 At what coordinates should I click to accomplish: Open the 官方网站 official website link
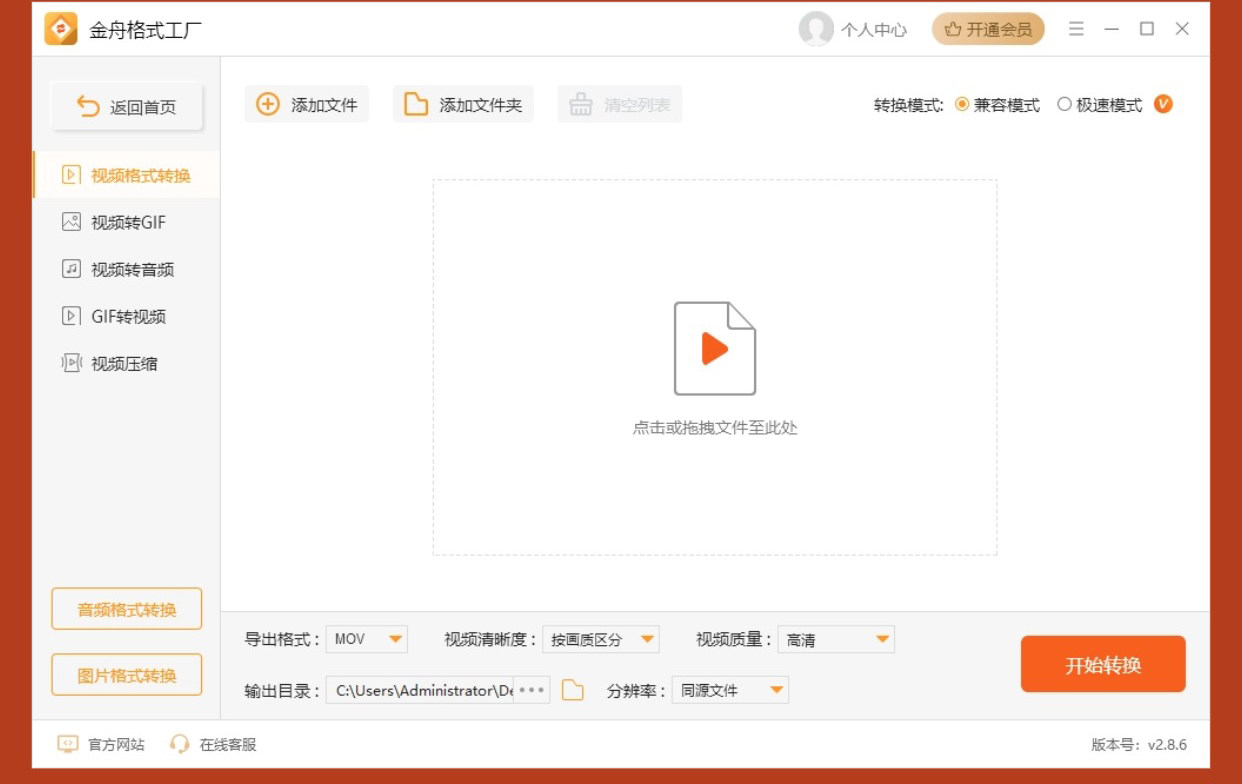pyautogui.click(x=116, y=744)
